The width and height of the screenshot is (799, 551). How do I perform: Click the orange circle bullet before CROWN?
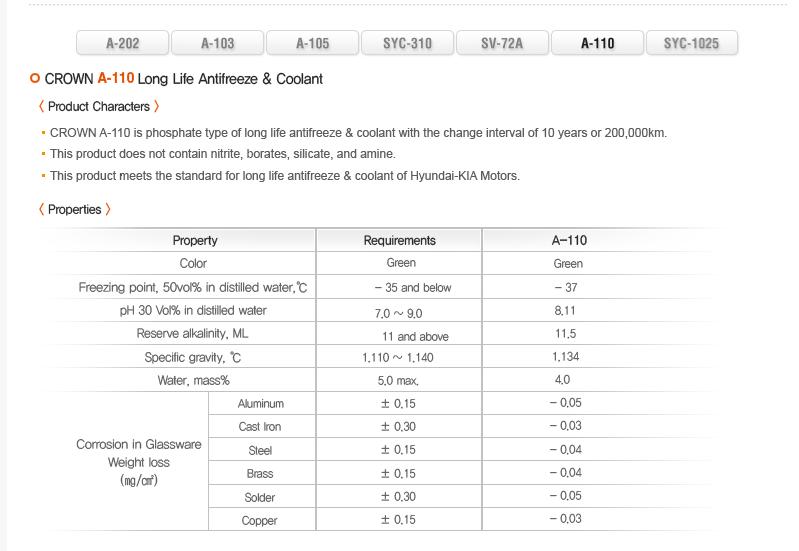click(35, 78)
